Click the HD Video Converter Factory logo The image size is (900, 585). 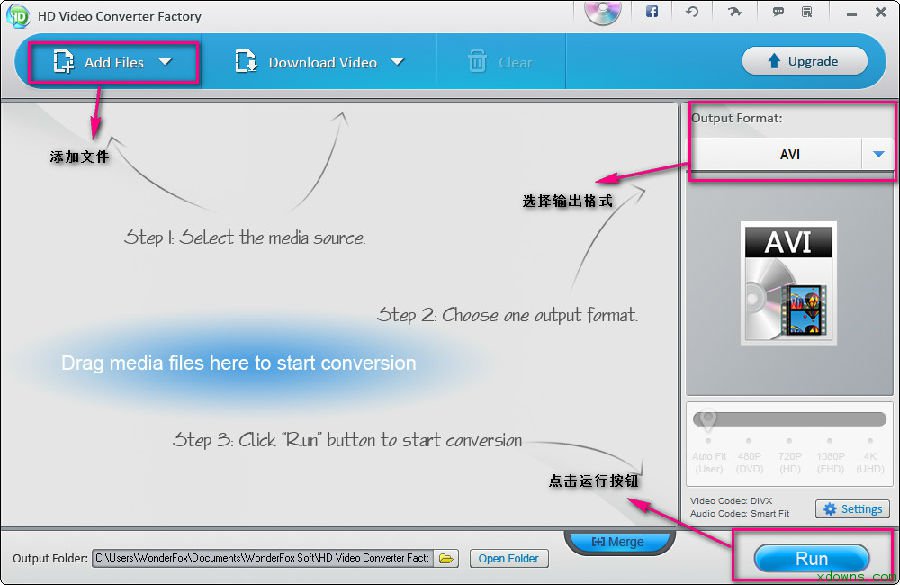click(18, 16)
